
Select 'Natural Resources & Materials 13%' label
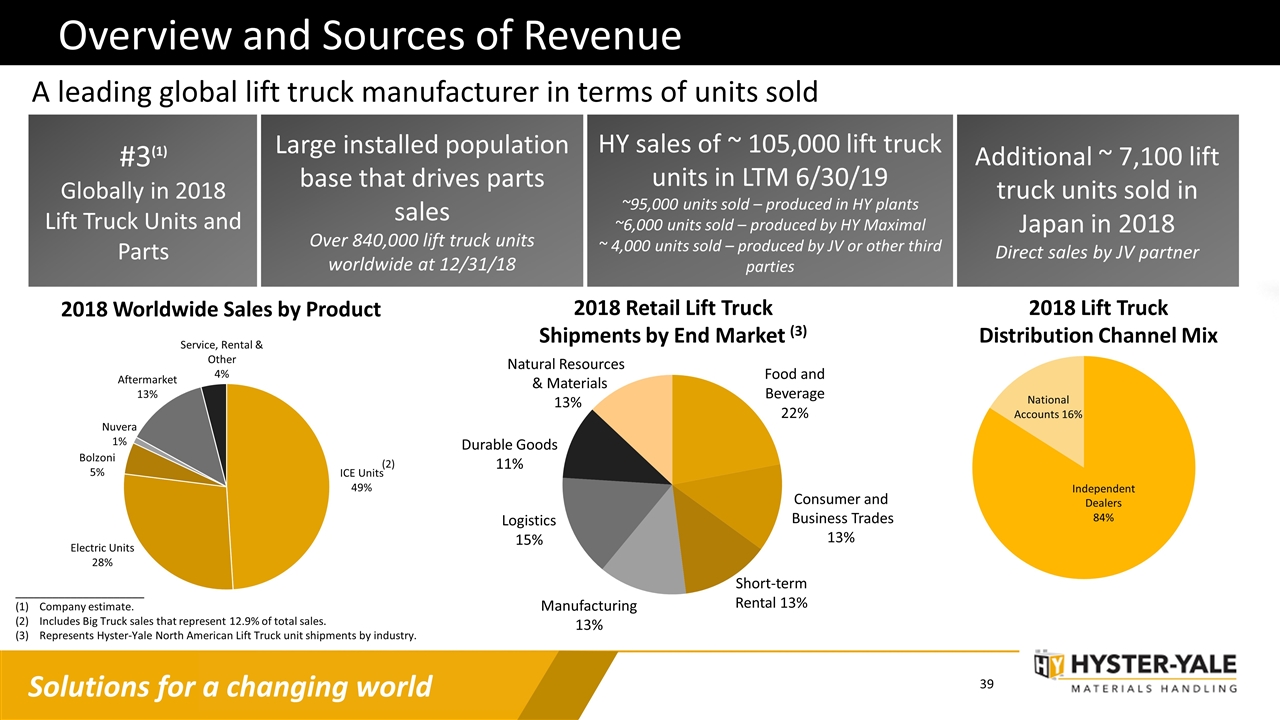(x=566, y=383)
